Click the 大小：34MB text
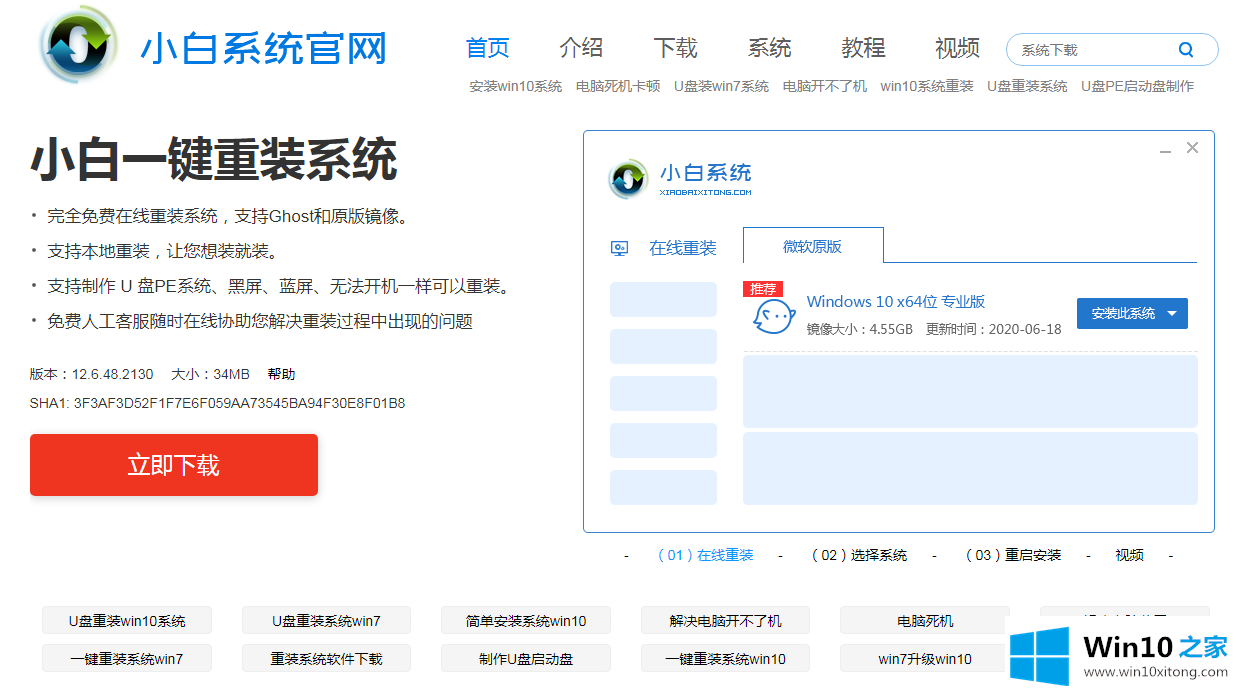The height and width of the screenshot is (698, 1240). tap(210, 374)
